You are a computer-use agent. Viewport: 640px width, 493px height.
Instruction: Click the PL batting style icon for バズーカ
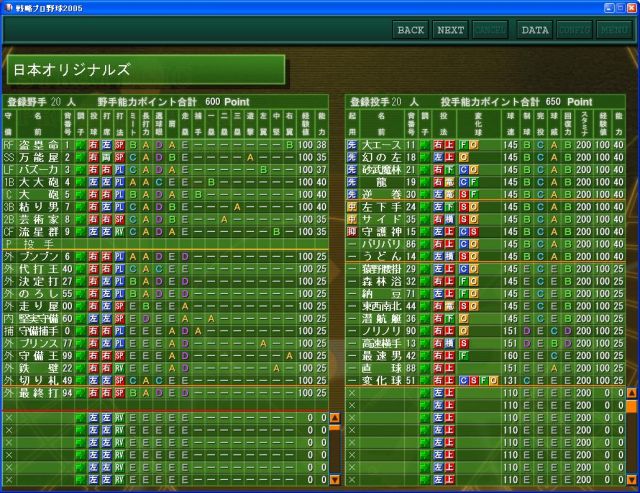pos(119,170)
